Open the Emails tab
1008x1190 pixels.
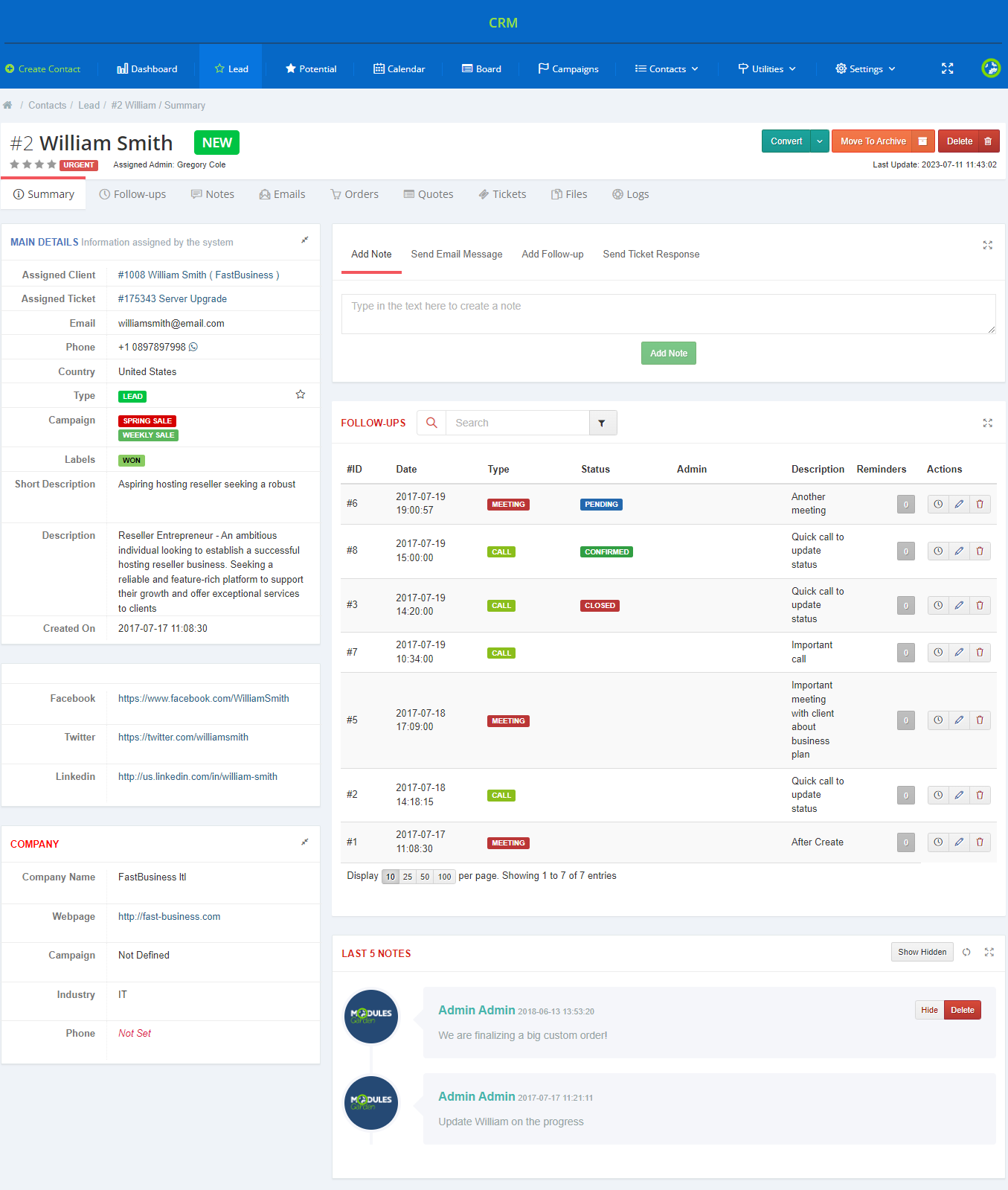pyautogui.click(x=282, y=194)
